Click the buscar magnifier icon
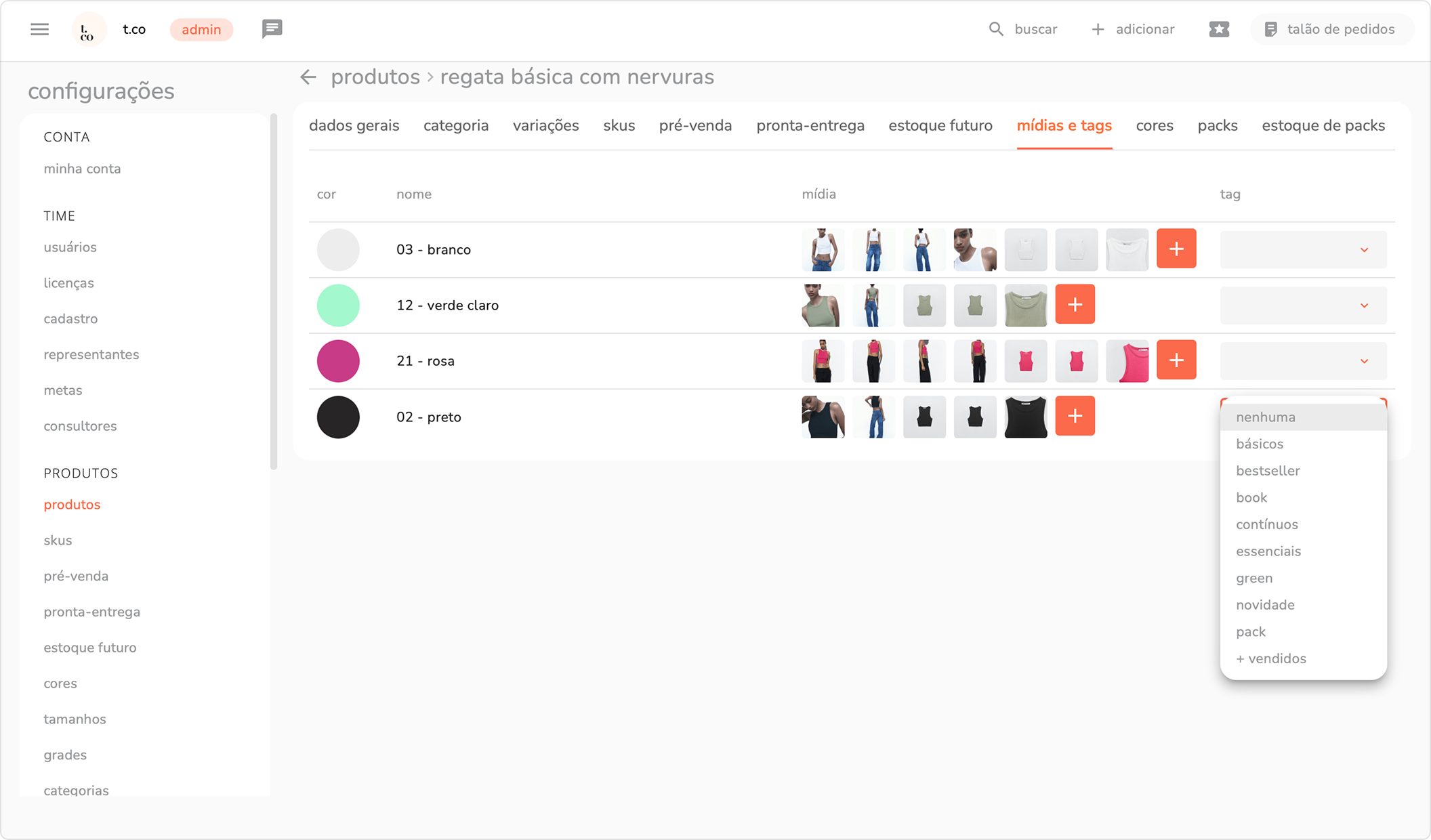The height and width of the screenshot is (840, 1431). pyautogui.click(x=995, y=29)
